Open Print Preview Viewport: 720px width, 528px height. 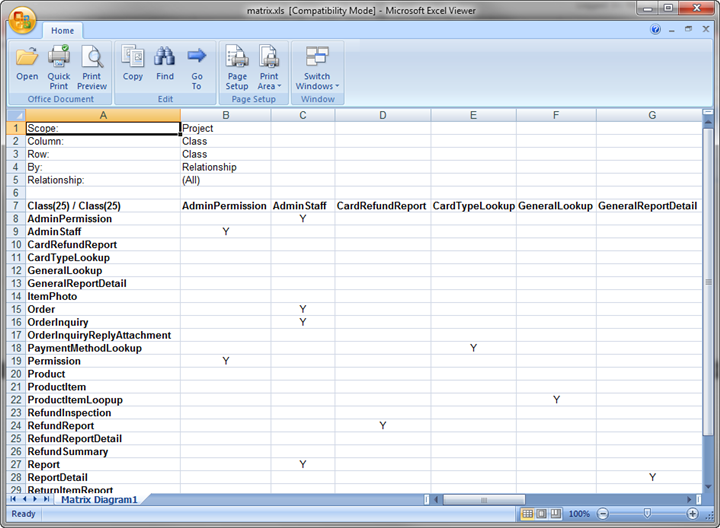point(92,67)
